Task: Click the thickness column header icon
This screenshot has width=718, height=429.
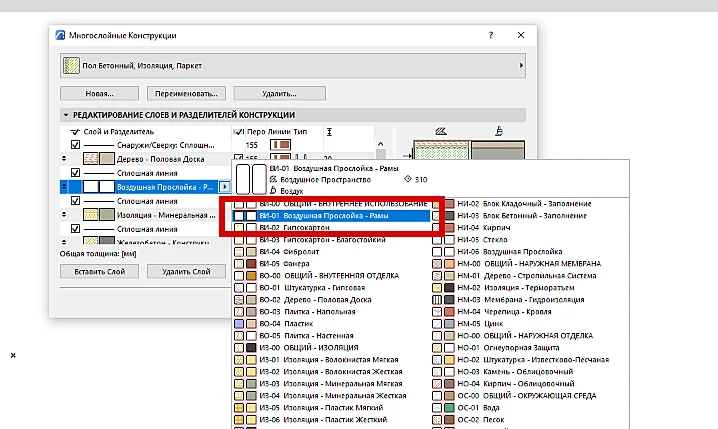Action: tap(329, 132)
